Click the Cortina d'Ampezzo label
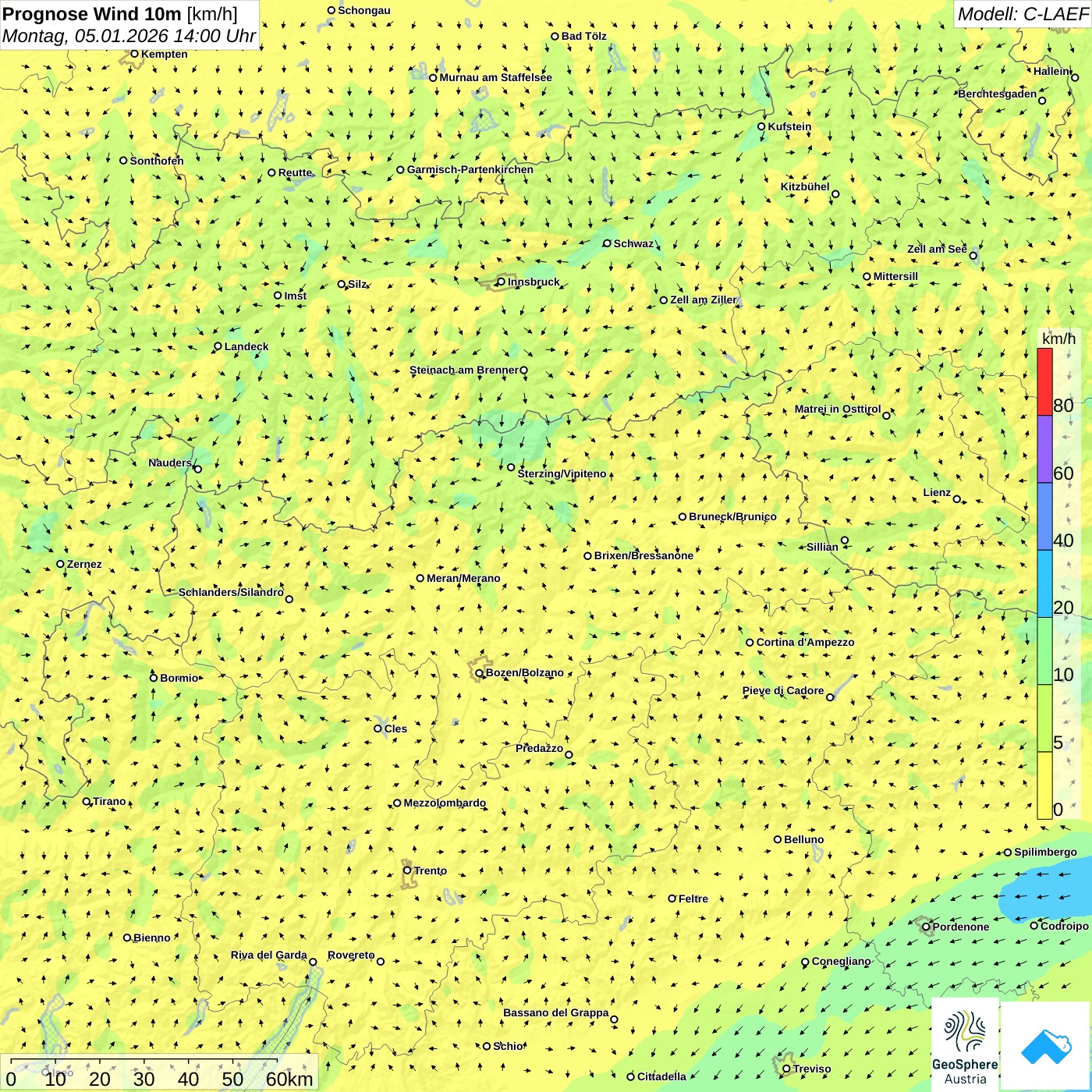This screenshot has width=1092, height=1092. point(805,642)
